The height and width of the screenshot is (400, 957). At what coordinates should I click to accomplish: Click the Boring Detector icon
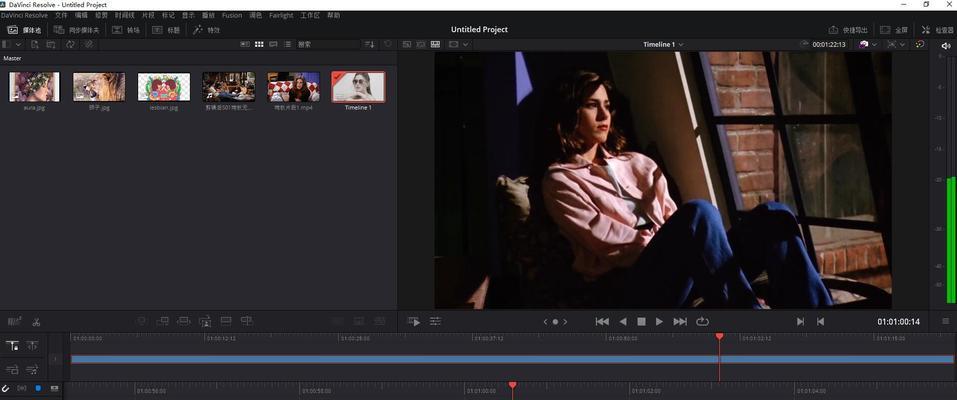point(15,321)
